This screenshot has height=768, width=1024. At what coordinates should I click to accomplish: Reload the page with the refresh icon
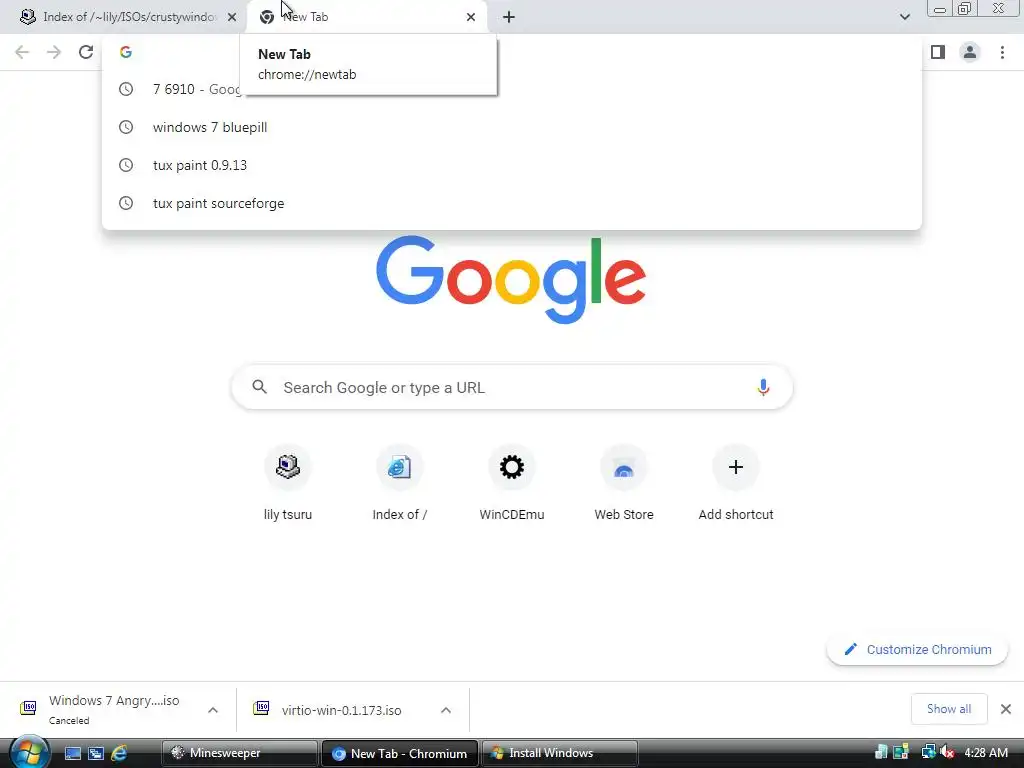(x=86, y=52)
